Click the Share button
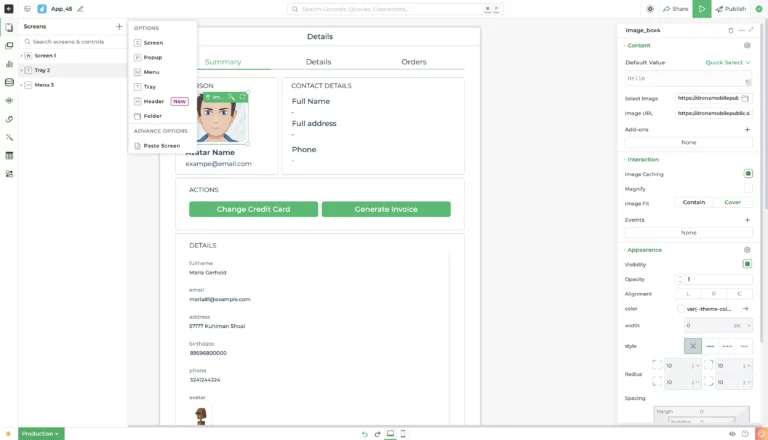This screenshot has height=440, width=768. pyautogui.click(x=675, y=9)
